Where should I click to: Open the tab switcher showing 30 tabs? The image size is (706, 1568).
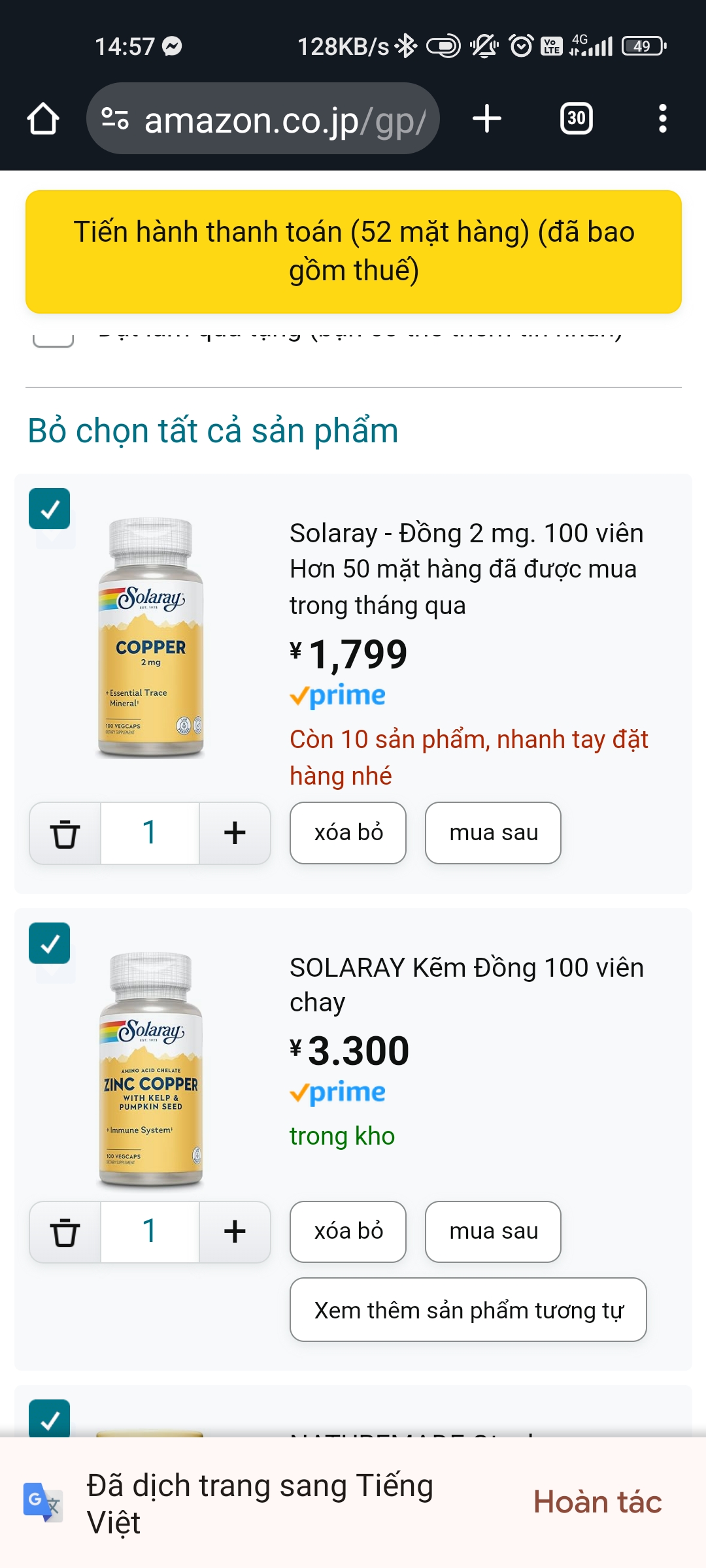pos(576,119)
